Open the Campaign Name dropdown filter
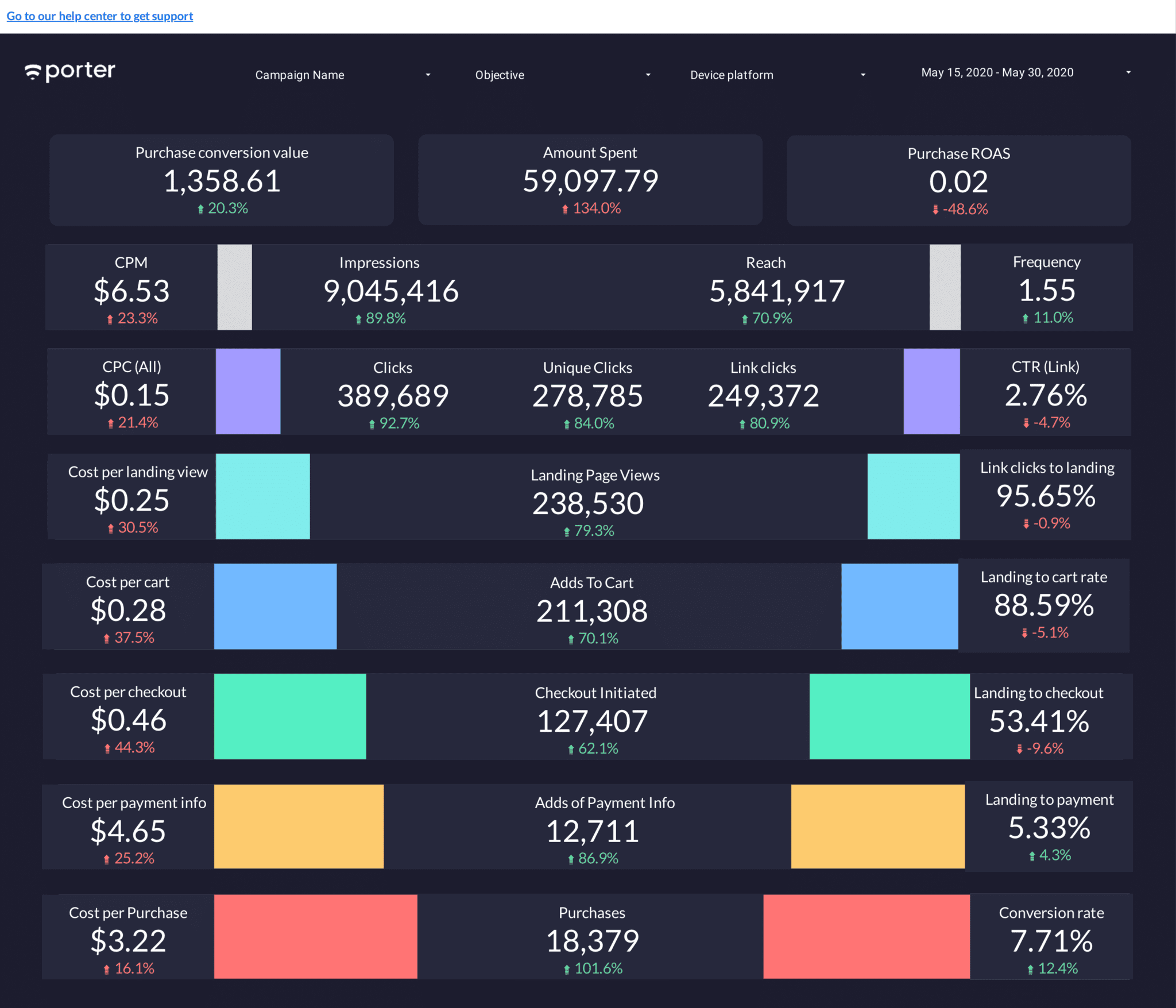 (x=343, y=75)
